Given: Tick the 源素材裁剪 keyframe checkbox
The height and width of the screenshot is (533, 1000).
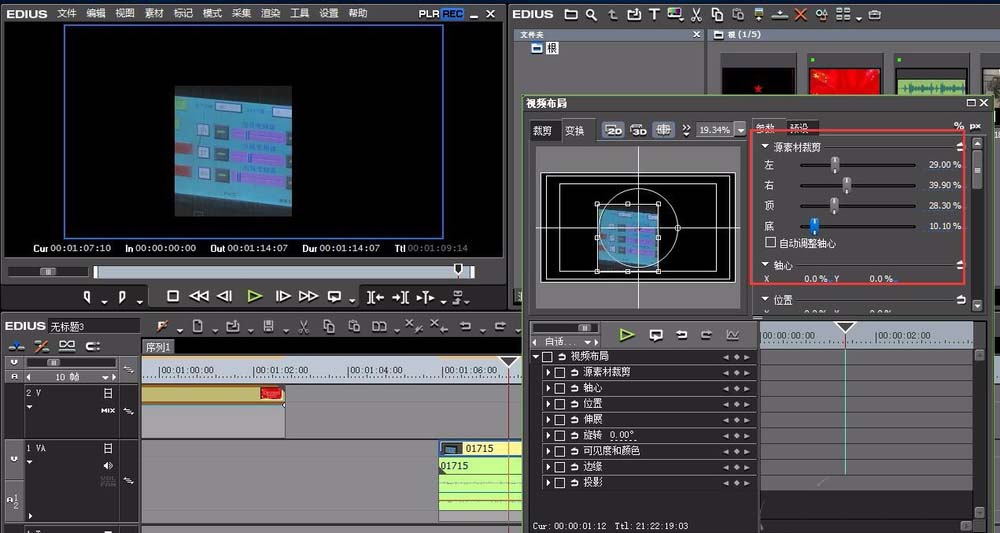Looking at the screenshot, I should pos(560,372).
